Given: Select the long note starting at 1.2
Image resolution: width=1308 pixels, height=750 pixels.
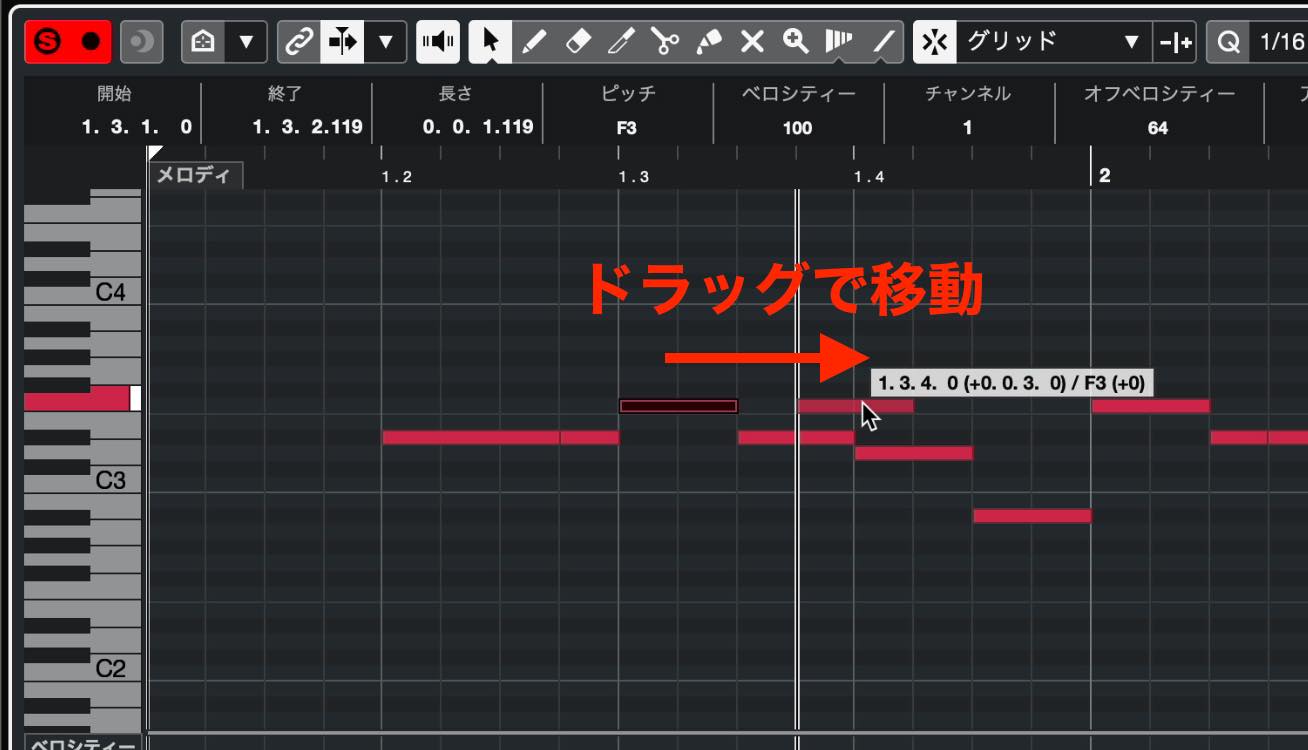Looking at the screenshot, I should [471, 437].
